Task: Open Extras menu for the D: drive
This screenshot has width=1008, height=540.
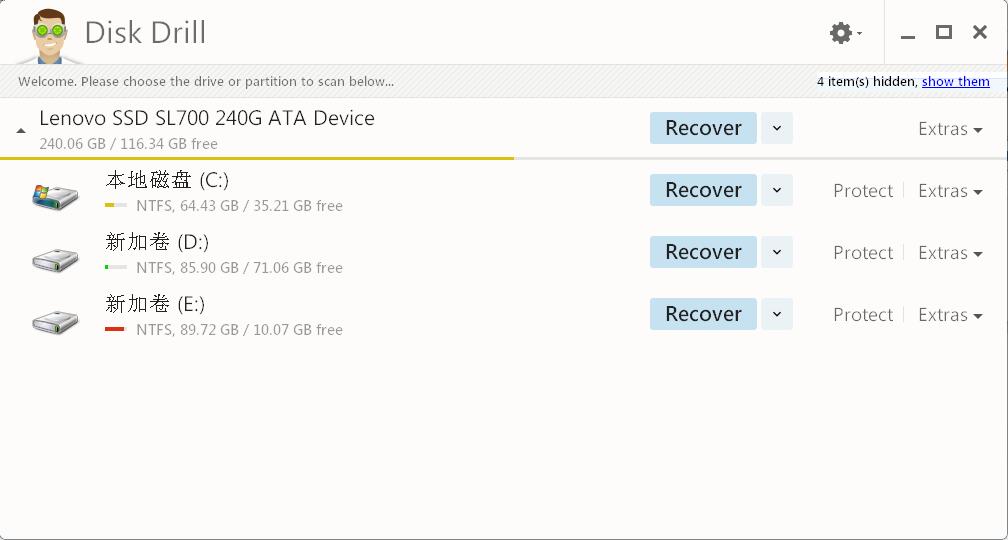Action: click(x=950, y=253)
